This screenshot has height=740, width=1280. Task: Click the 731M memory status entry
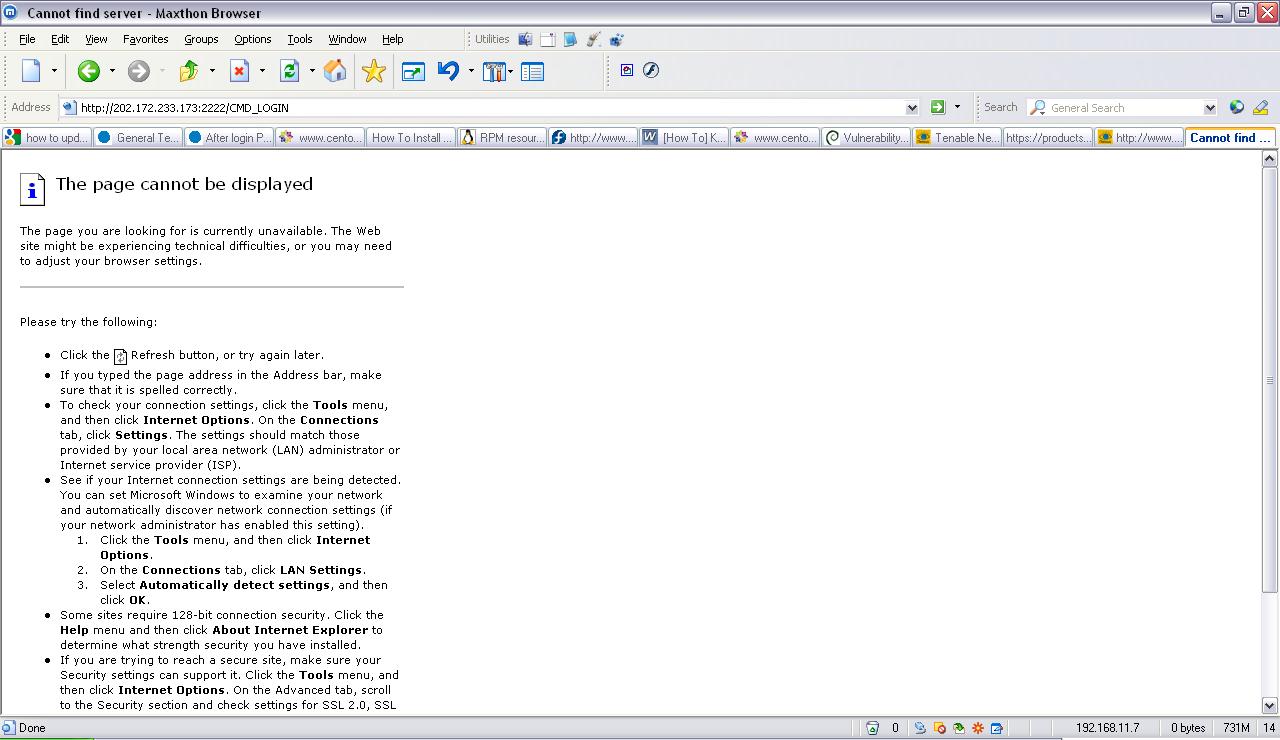pyautogui.click(x=1237, y=728)
